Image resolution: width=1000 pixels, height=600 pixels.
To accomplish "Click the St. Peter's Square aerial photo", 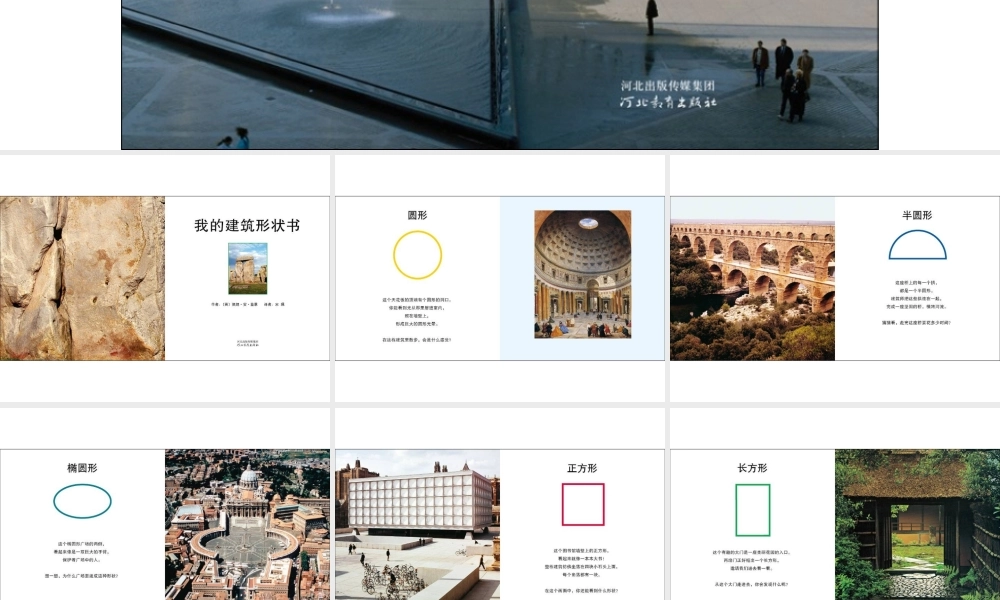I will (x=247, y=525).
